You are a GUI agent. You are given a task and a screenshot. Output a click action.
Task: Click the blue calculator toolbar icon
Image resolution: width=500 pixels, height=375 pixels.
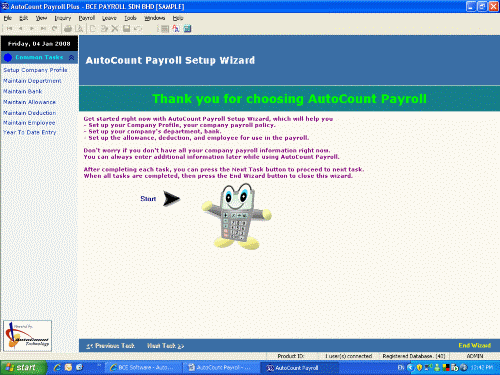point(187,29)
